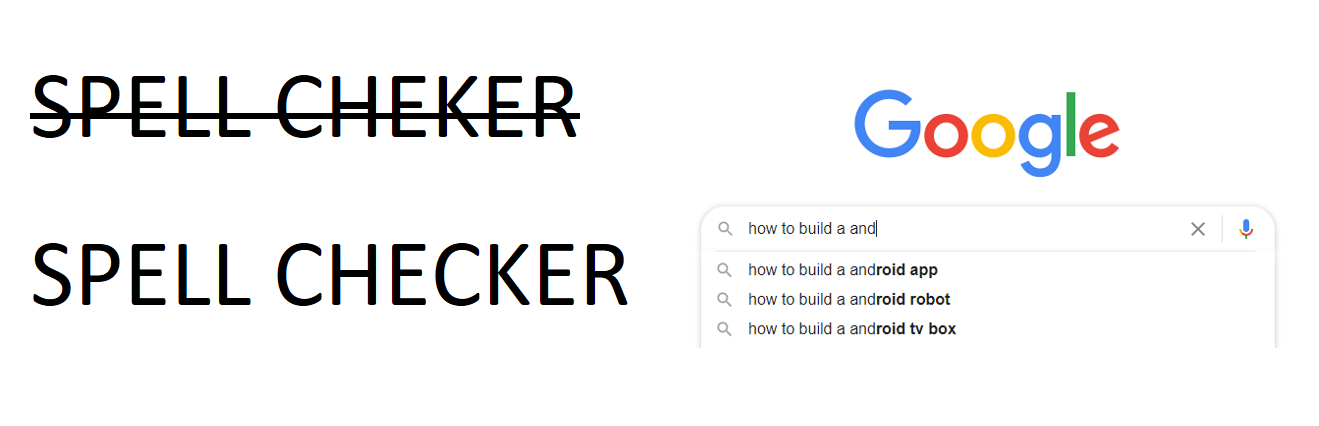Click the microphone voice search icon
Image resolution: width=1319 pixels, height=426 pixels.
coord(1245,229)
